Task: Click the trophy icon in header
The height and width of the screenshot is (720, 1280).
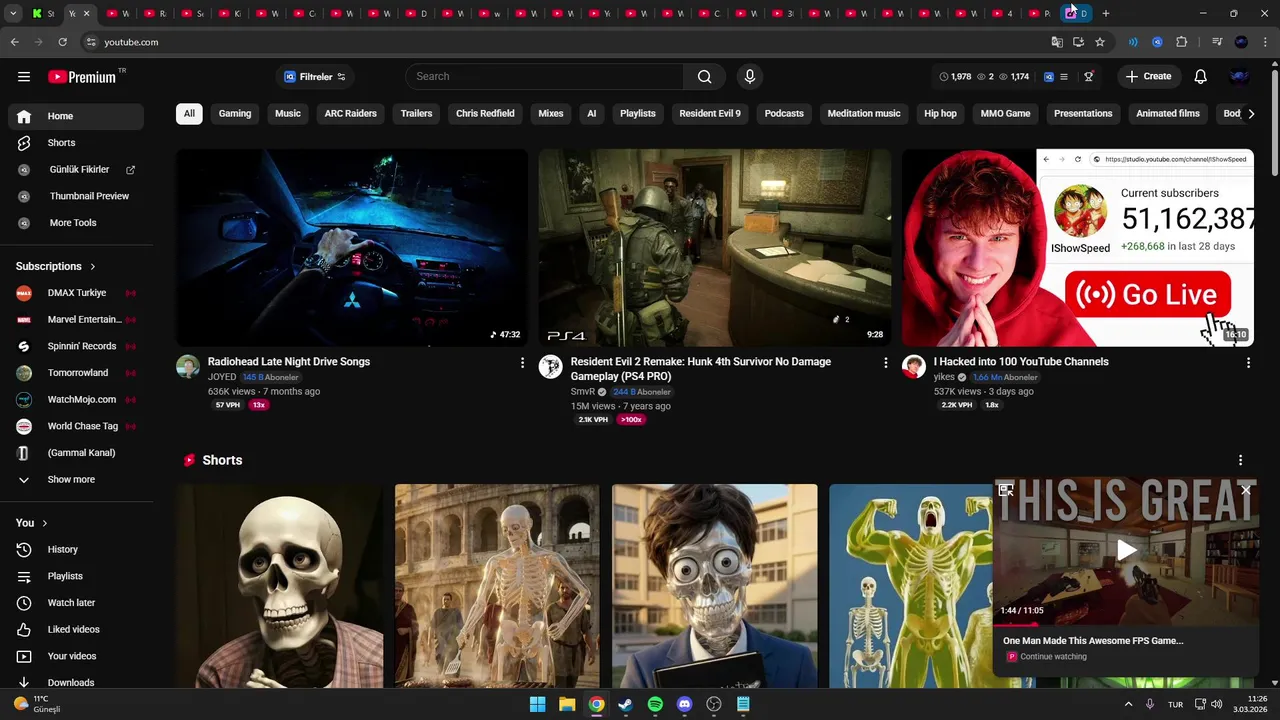Action: (1089, 77)
